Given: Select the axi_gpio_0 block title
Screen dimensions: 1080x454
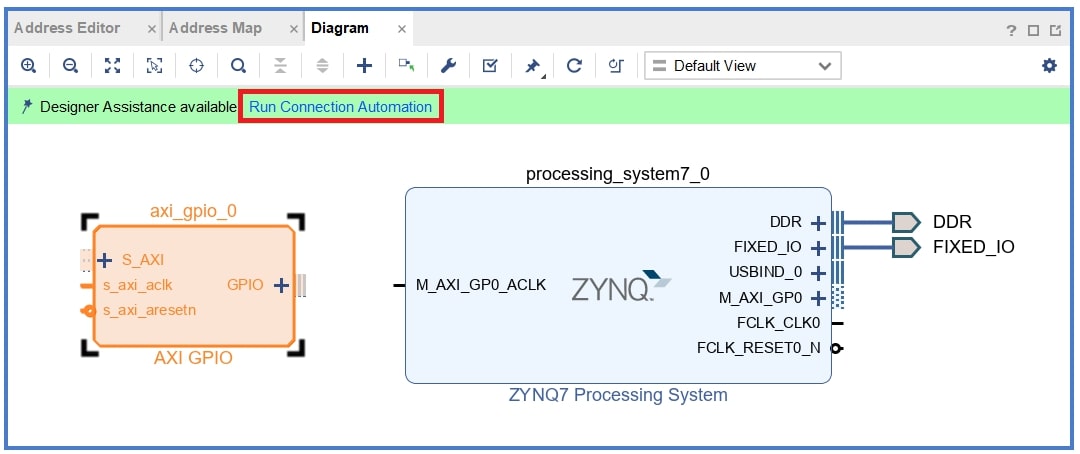Looking at the screenshot, I should click(x=194, y=211).
